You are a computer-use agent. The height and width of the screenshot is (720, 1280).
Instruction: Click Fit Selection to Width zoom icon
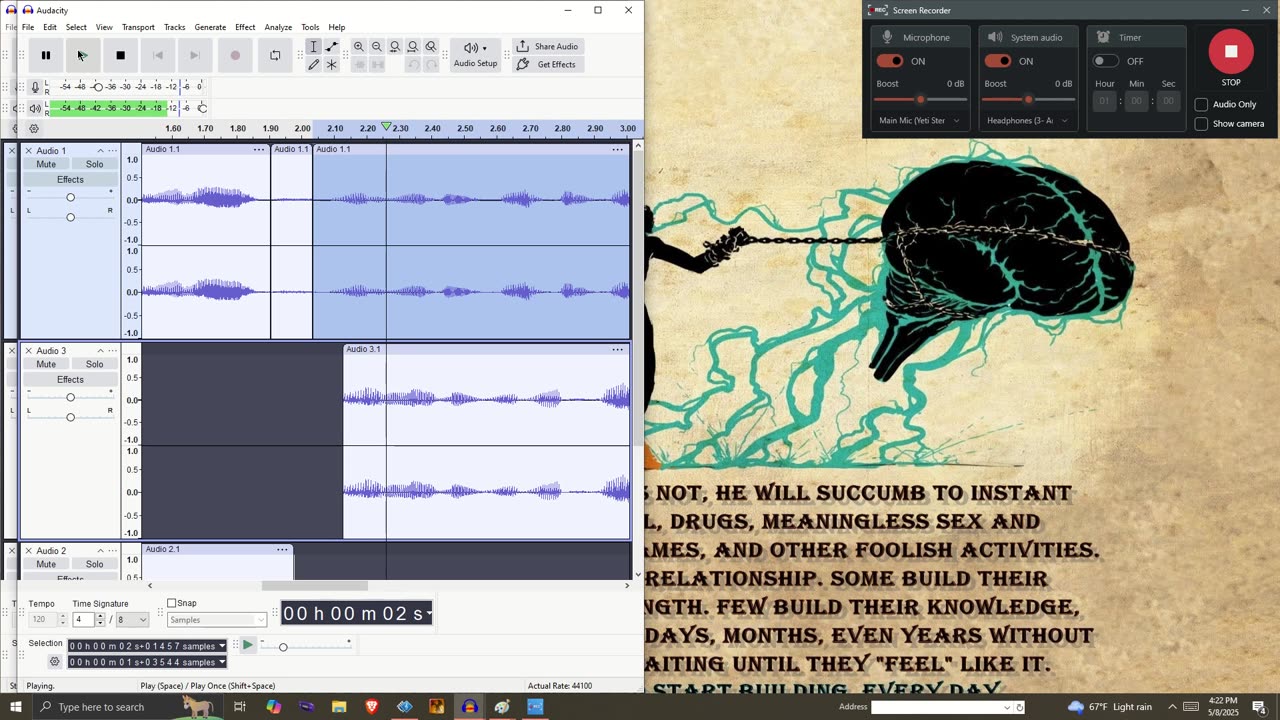coord(395,47)
